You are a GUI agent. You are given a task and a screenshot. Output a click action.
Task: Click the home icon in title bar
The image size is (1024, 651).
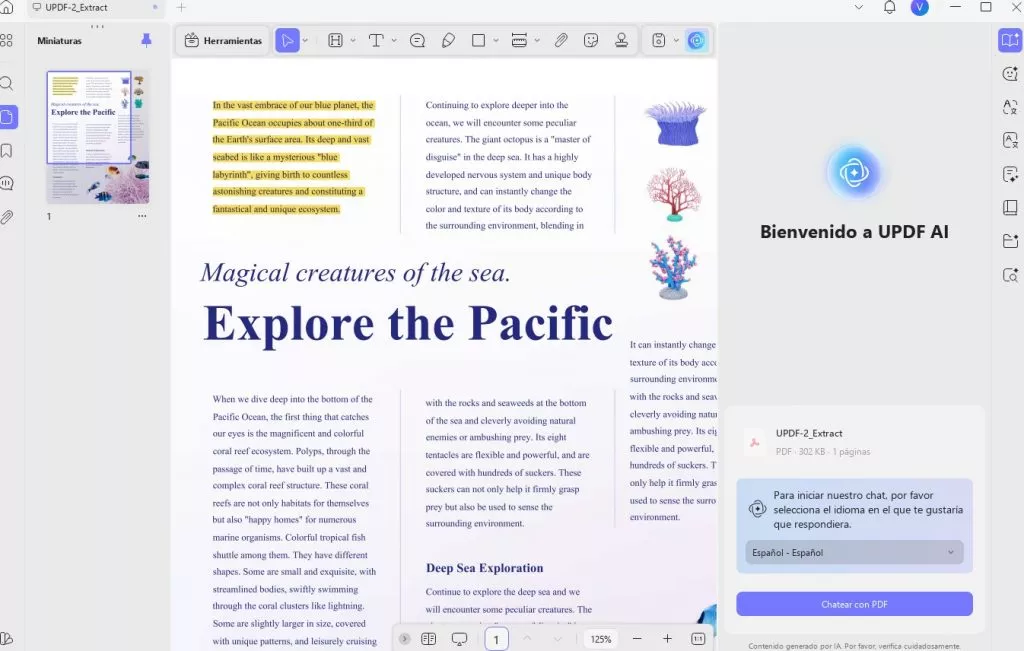(7, 7)
